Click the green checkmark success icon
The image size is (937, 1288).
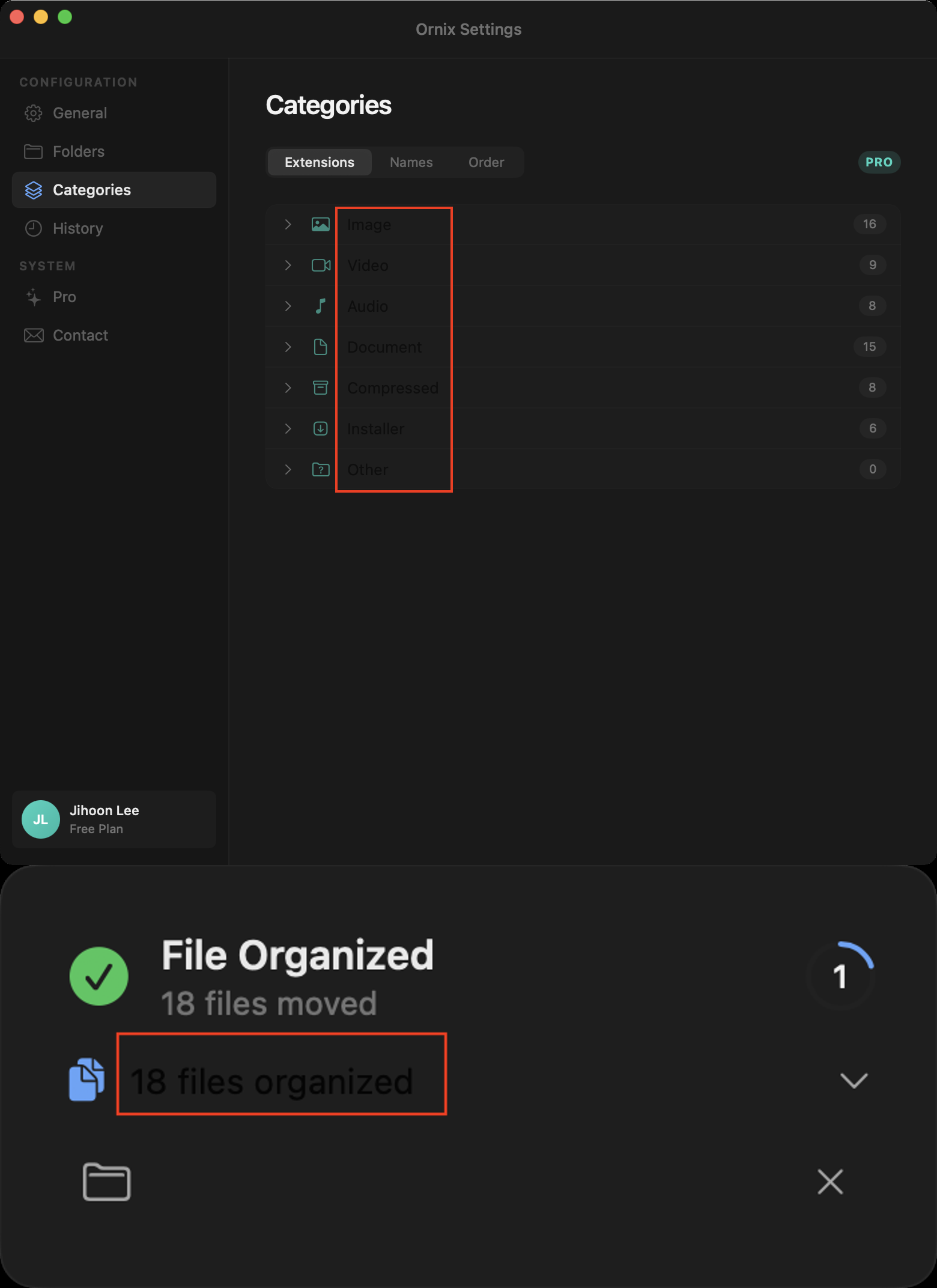(99, 976)
